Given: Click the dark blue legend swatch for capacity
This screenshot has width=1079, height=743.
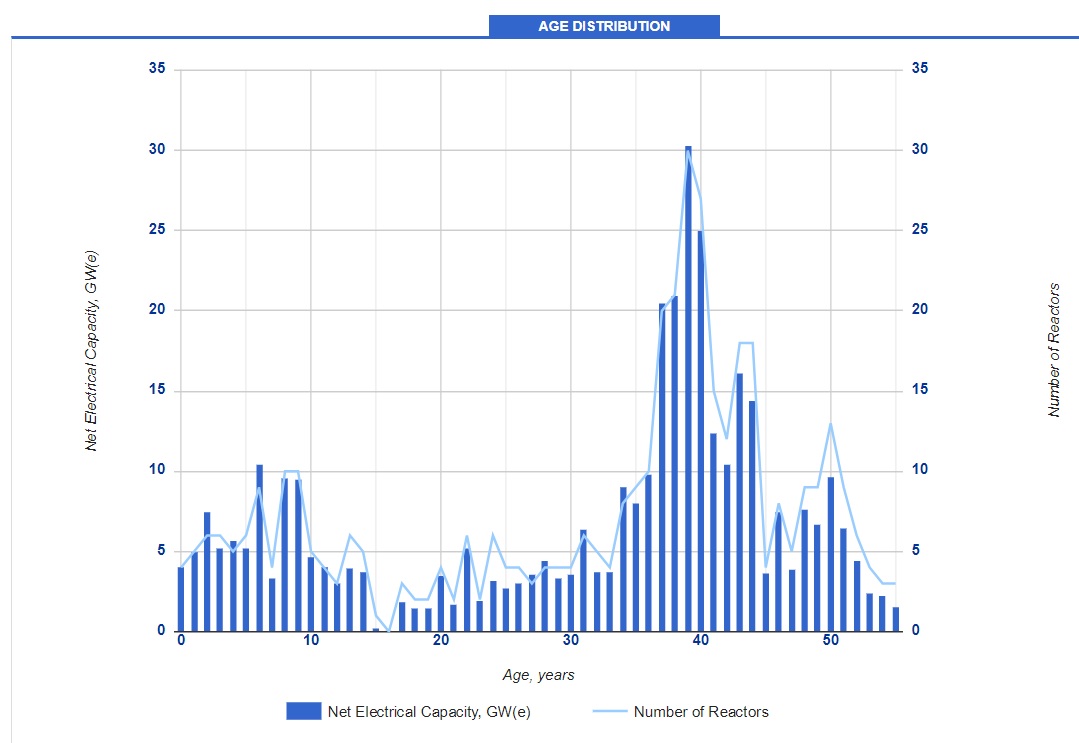Looking at the screenshot, I should point(303,711).
